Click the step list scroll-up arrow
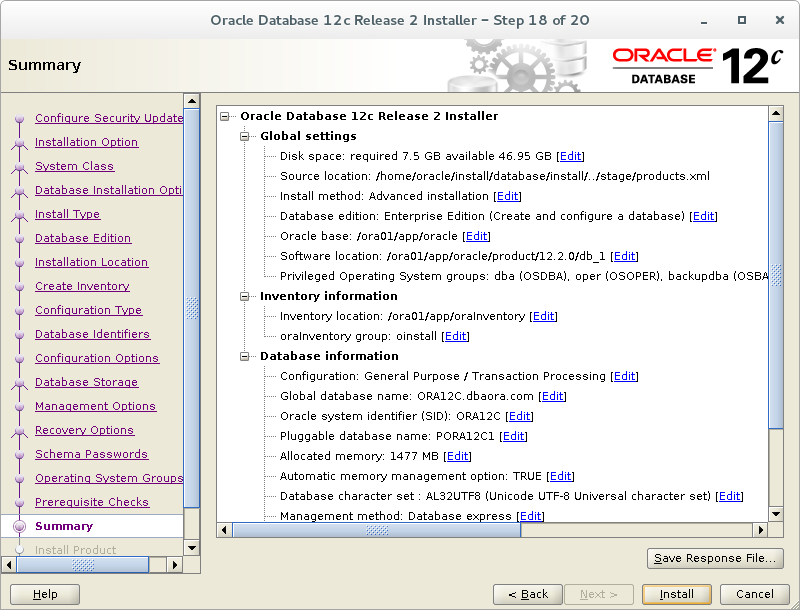Image resolution: width=800 pixels, height=610 pixels. pyautogui.click(x=191, y=101)
